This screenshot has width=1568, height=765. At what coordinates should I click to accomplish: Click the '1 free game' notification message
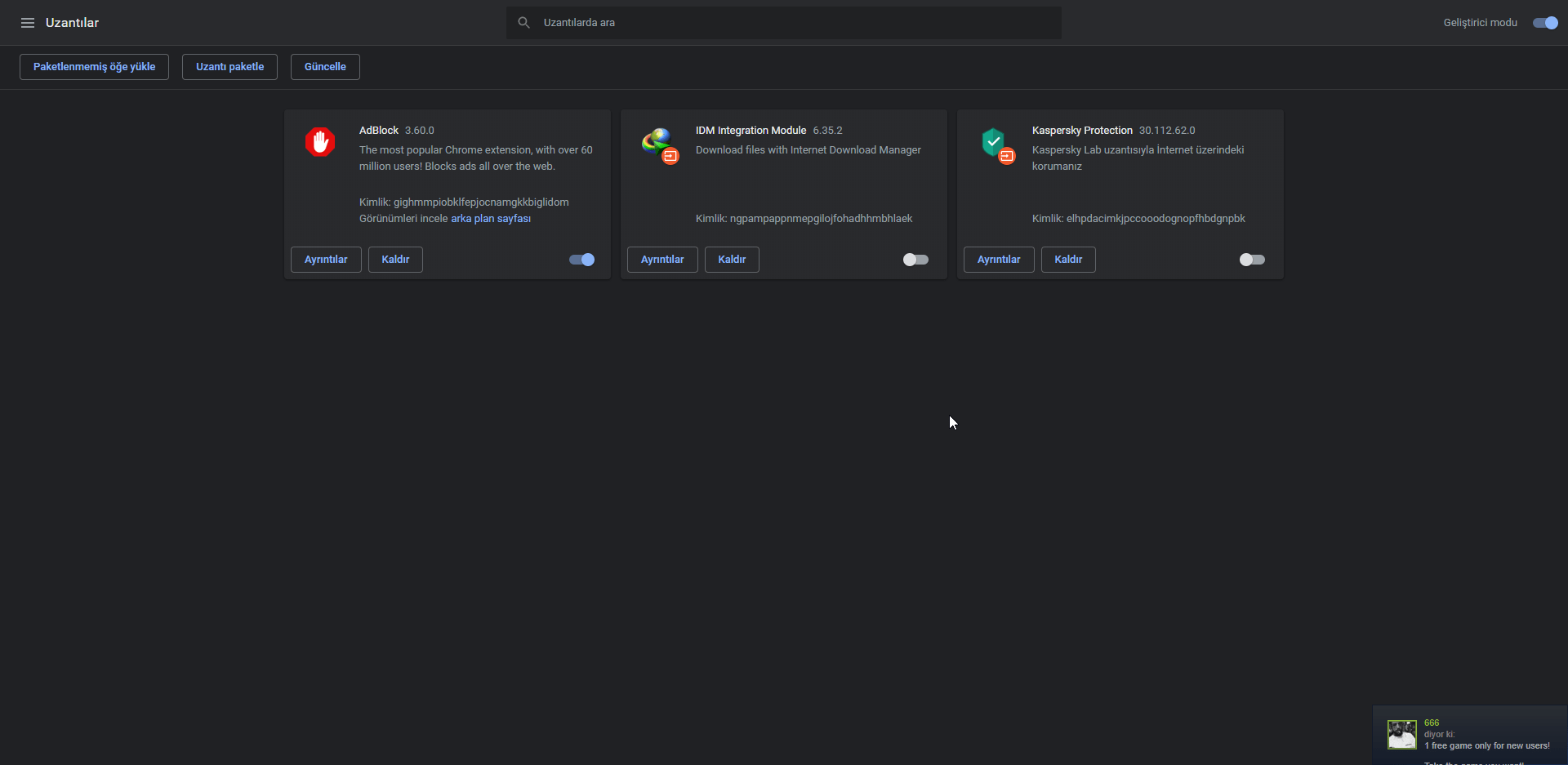pos(1487,746)
